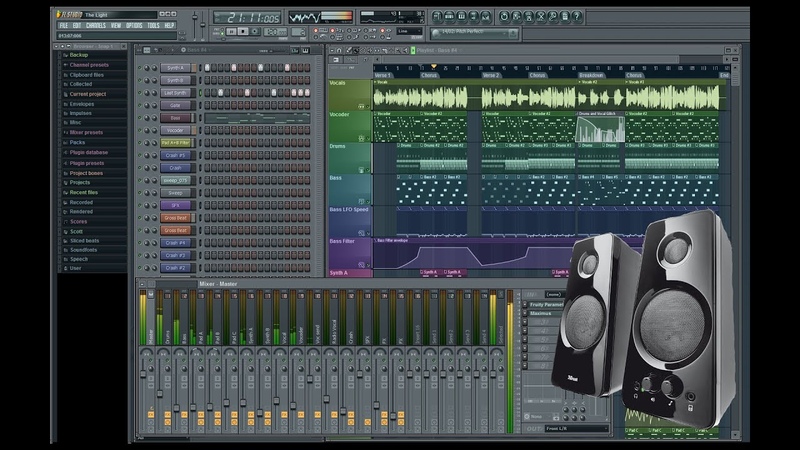Select the Crash #2 channel button
The height and width of the screenshot is (450, 800).
(176, 268)
